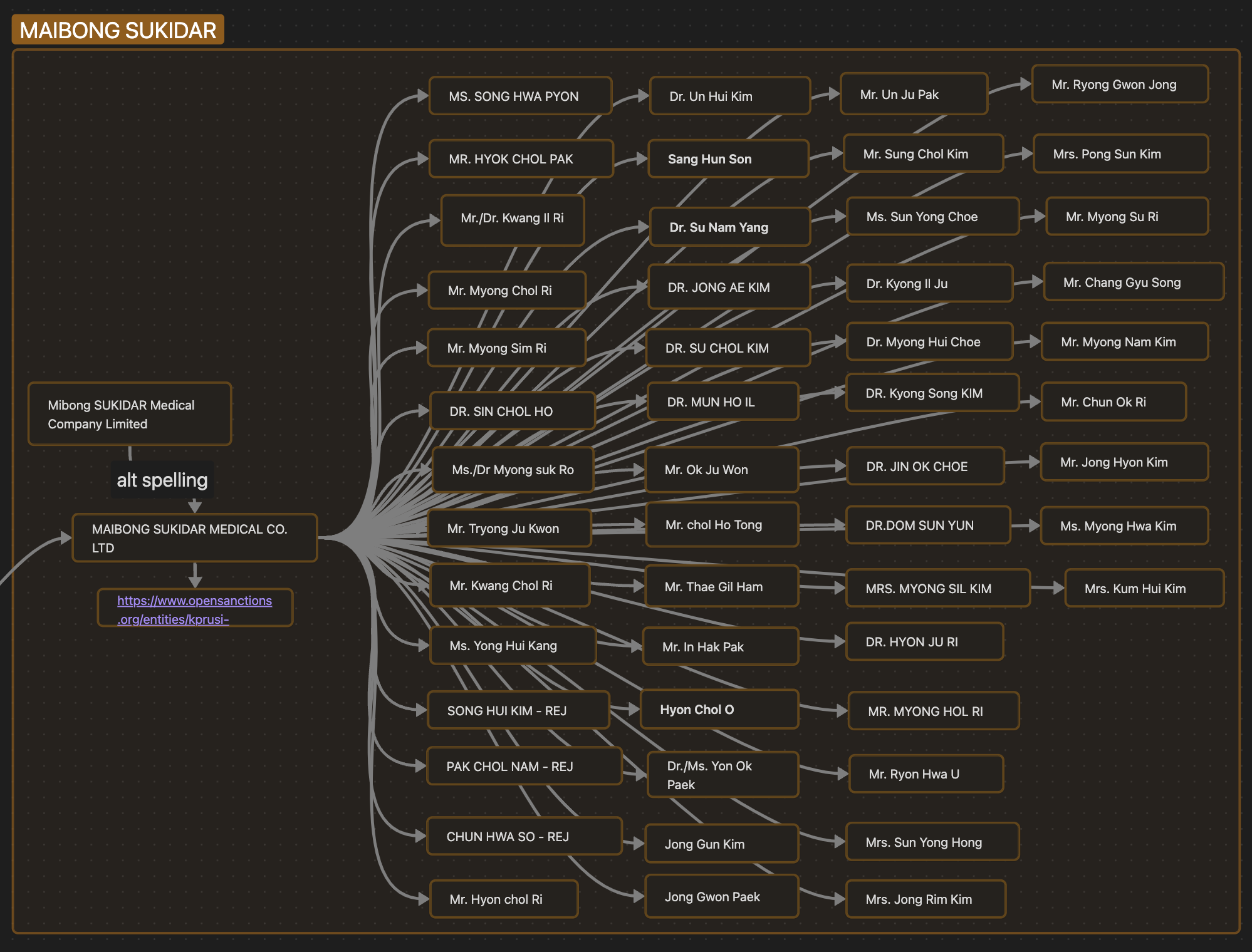
Task: Click the Mrs. Jong Rim Kim card
Action: [925, 899]
